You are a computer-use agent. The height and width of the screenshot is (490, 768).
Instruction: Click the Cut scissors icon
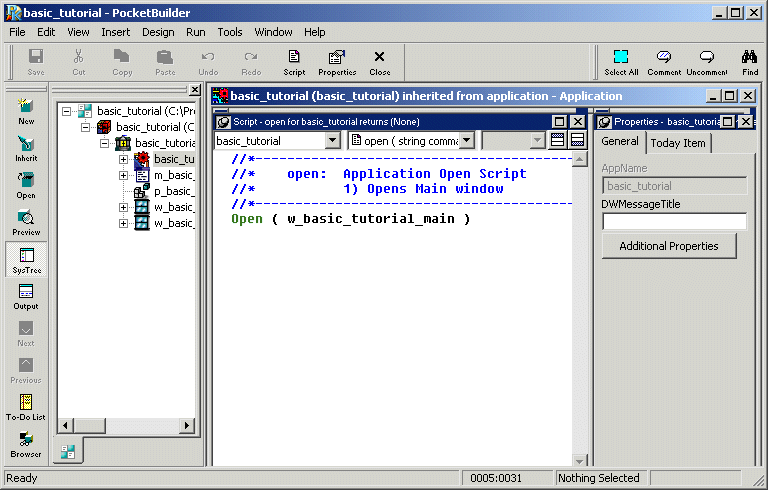point(78,62)
